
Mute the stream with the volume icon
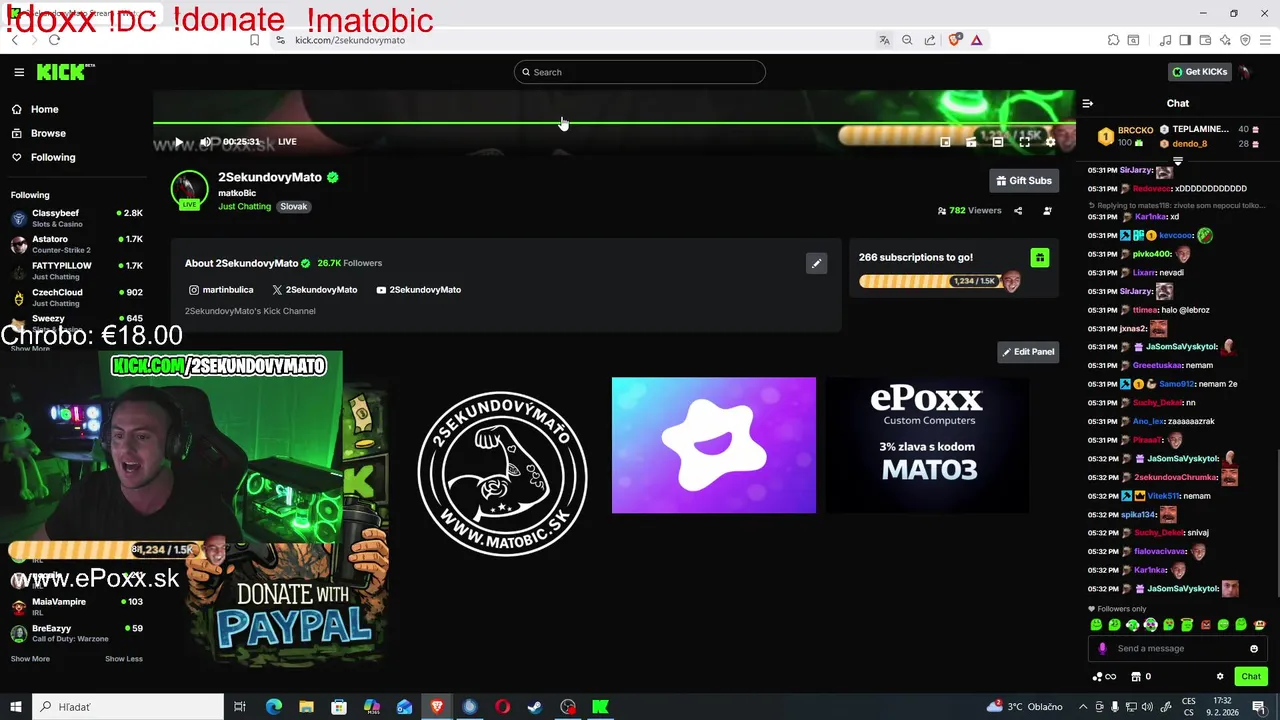coord(205,142)
